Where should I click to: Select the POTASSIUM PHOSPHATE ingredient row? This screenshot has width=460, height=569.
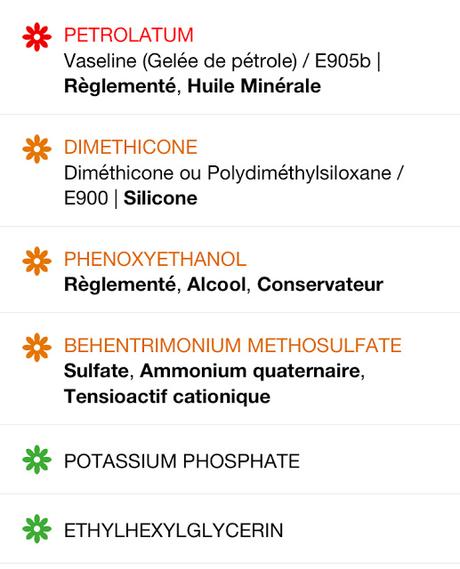coord(230,459)
